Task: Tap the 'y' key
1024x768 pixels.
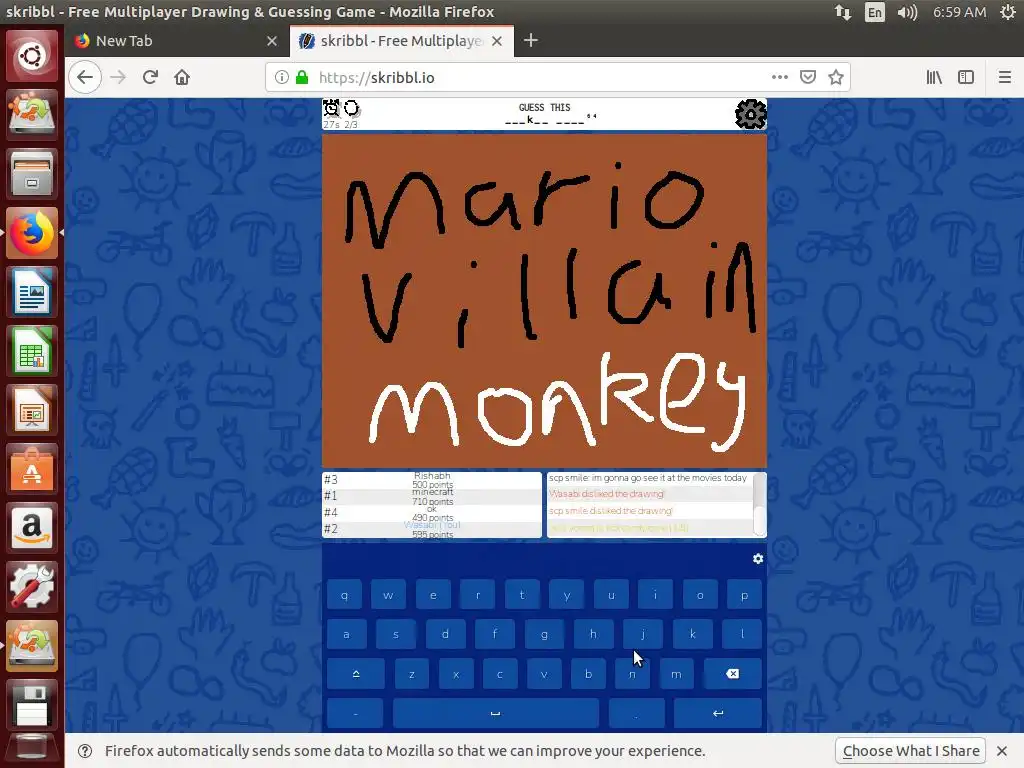Action: click(x=566, y=595)
